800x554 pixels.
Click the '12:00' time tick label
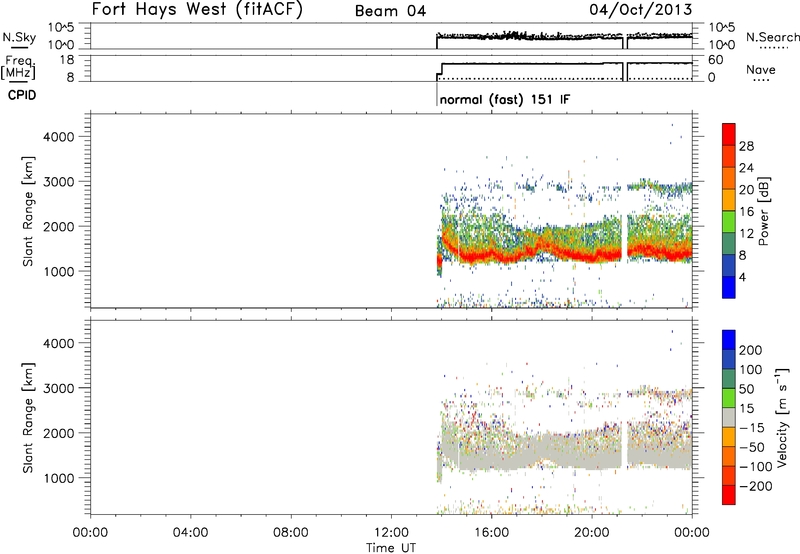pos(391,533)
